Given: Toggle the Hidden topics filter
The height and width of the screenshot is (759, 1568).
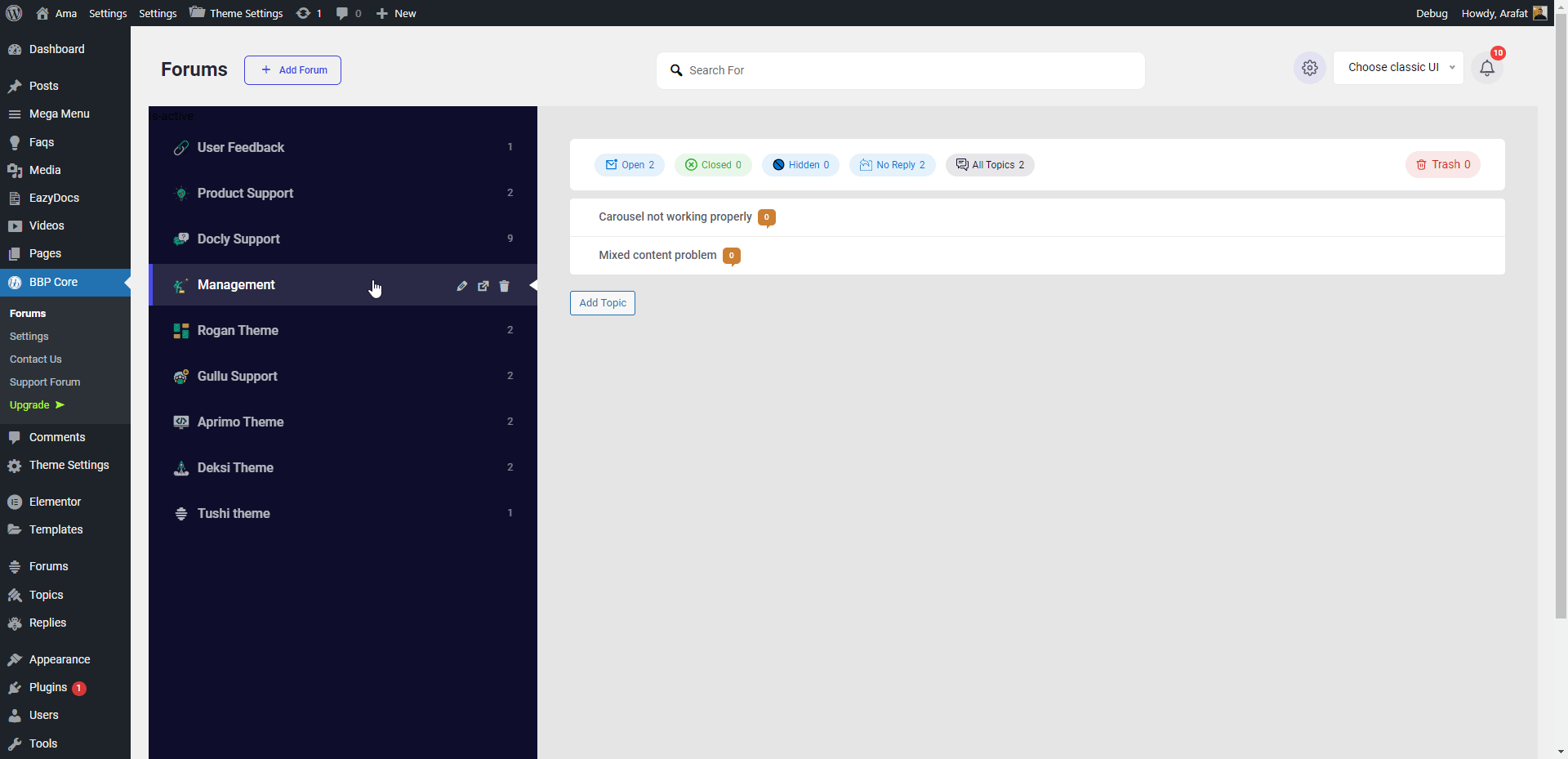Looking at the screenshot, I should pos(800,164).
